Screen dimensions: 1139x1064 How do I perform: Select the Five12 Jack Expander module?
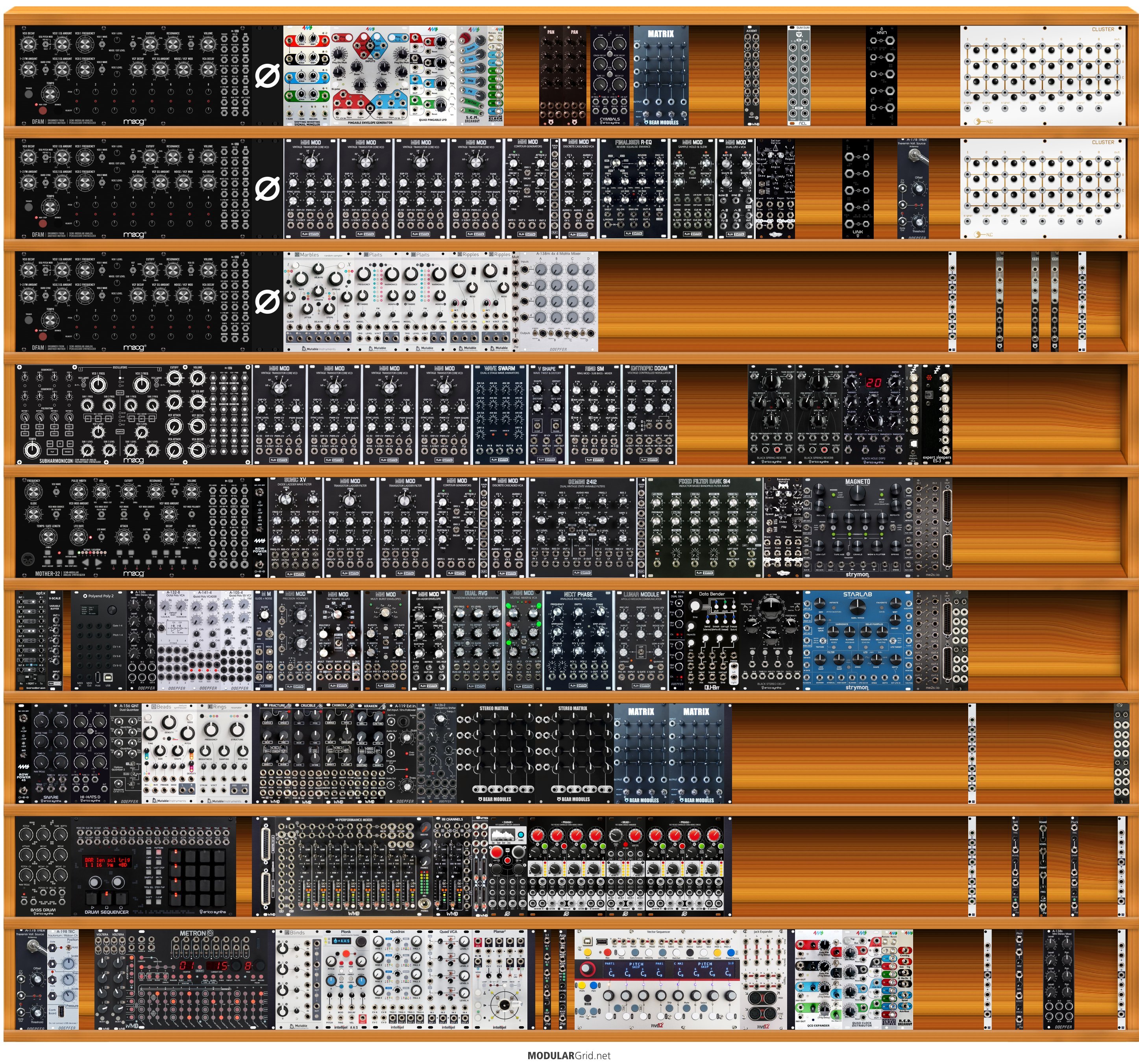pyautogui.click(x=763, y=979)
